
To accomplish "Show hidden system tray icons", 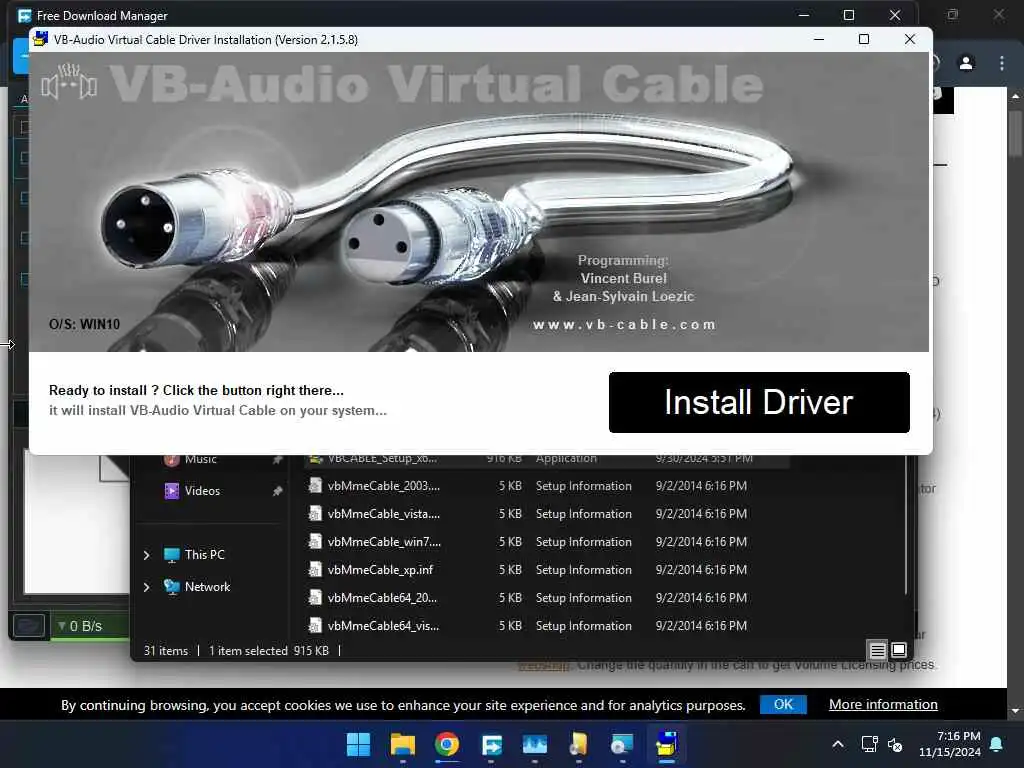I will point(838,744).
